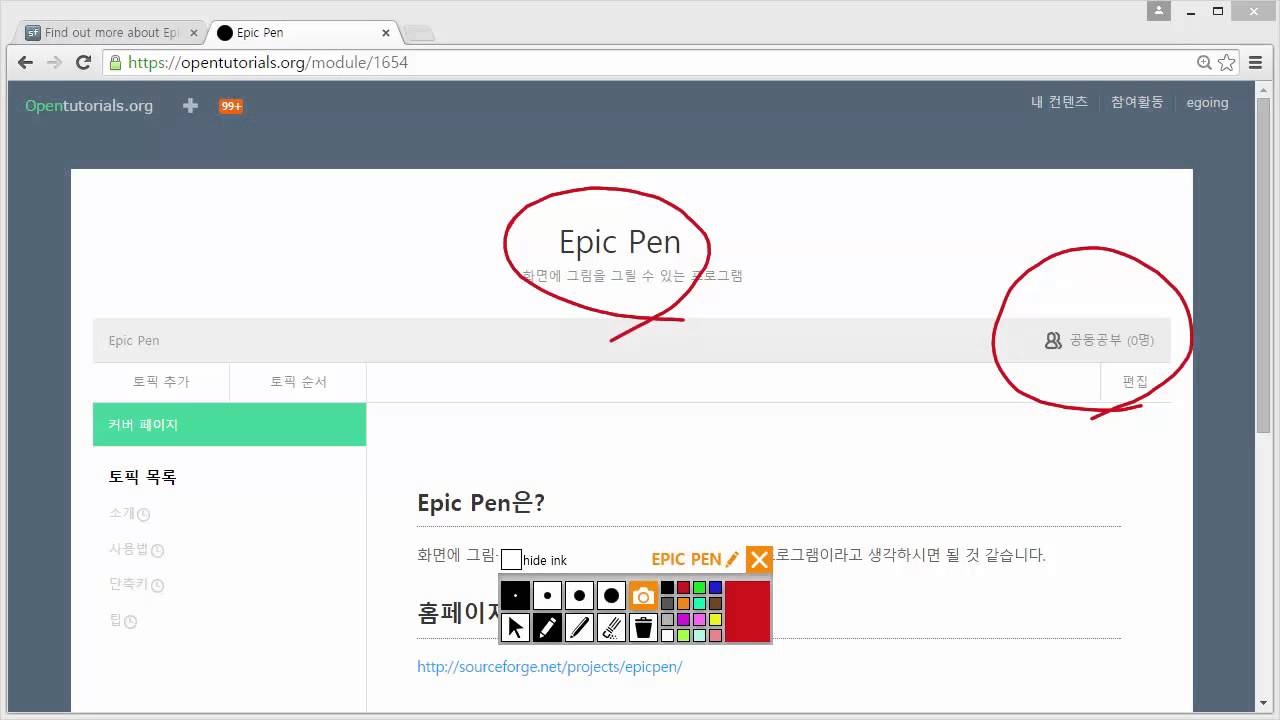The image size is (1280, 720).
Task: Click the browser forward arrow
Action: pos(54,62)
